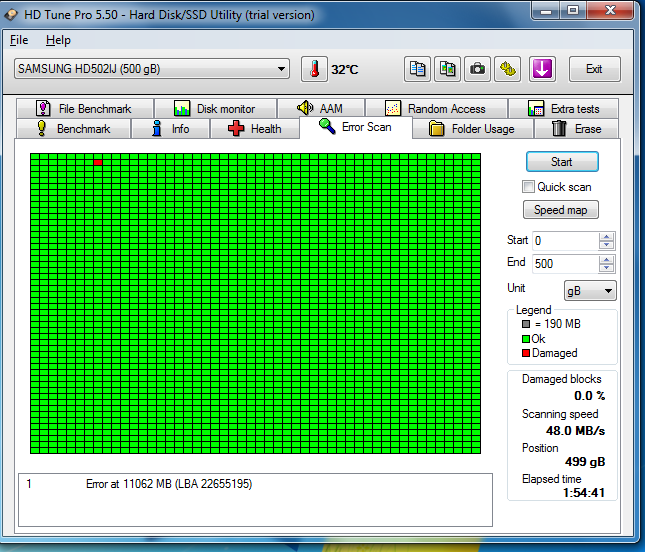Click the Disk monitor chart icon
Screen dimensions: 645x552
click(182, 109)
